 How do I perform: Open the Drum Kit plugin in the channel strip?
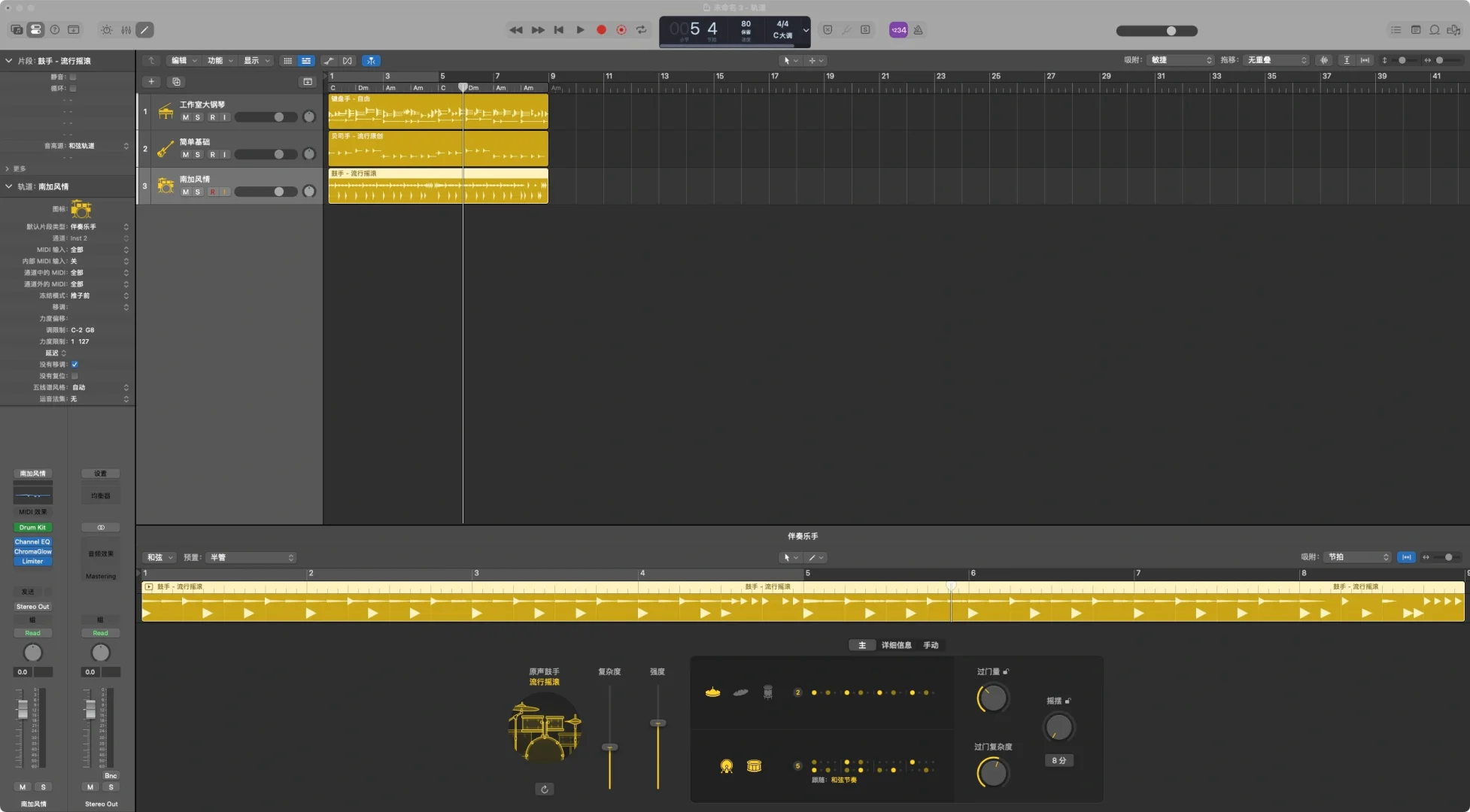[x=32, y=527]
